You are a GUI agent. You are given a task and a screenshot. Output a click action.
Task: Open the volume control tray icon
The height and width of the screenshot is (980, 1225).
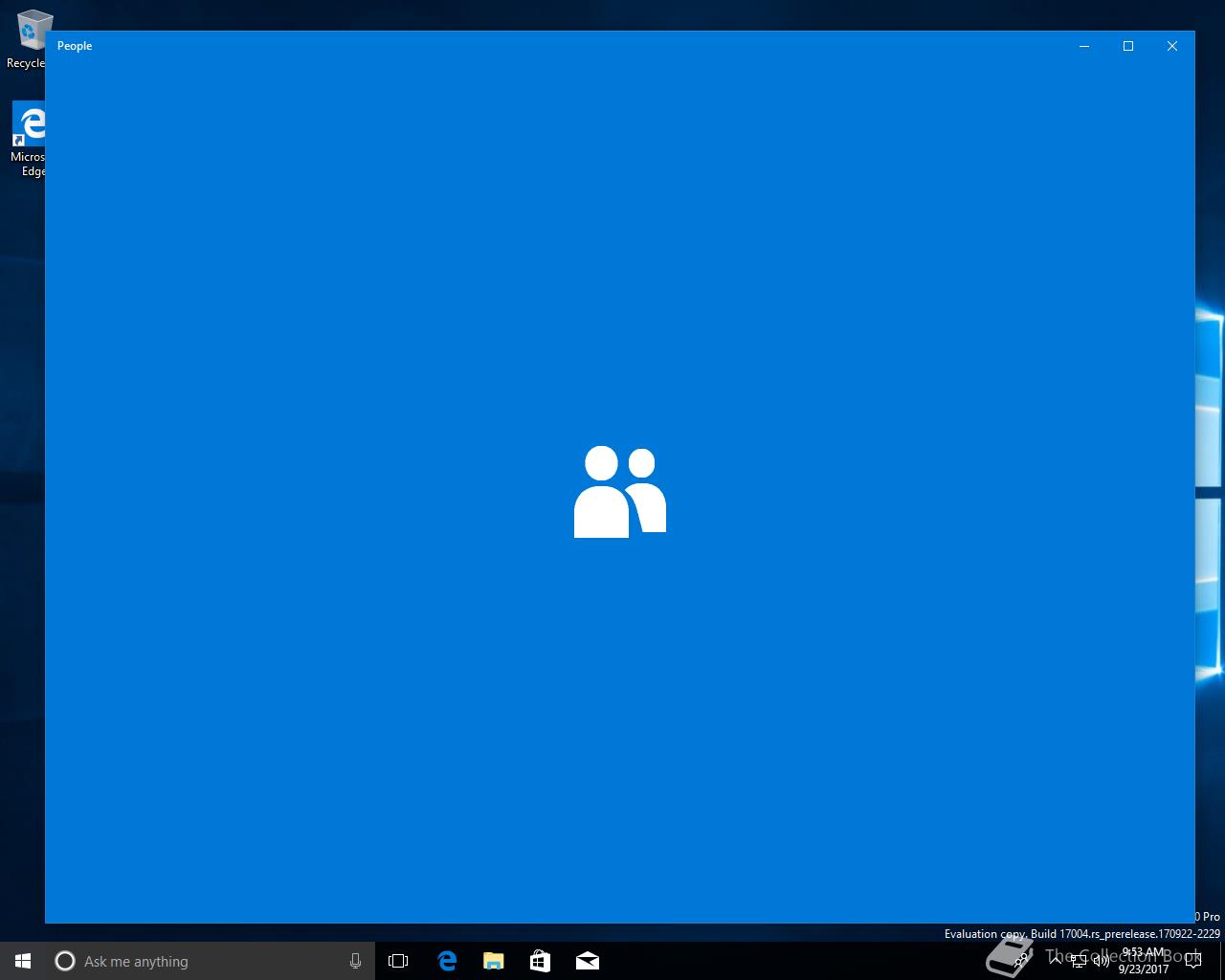(1101, 960)
